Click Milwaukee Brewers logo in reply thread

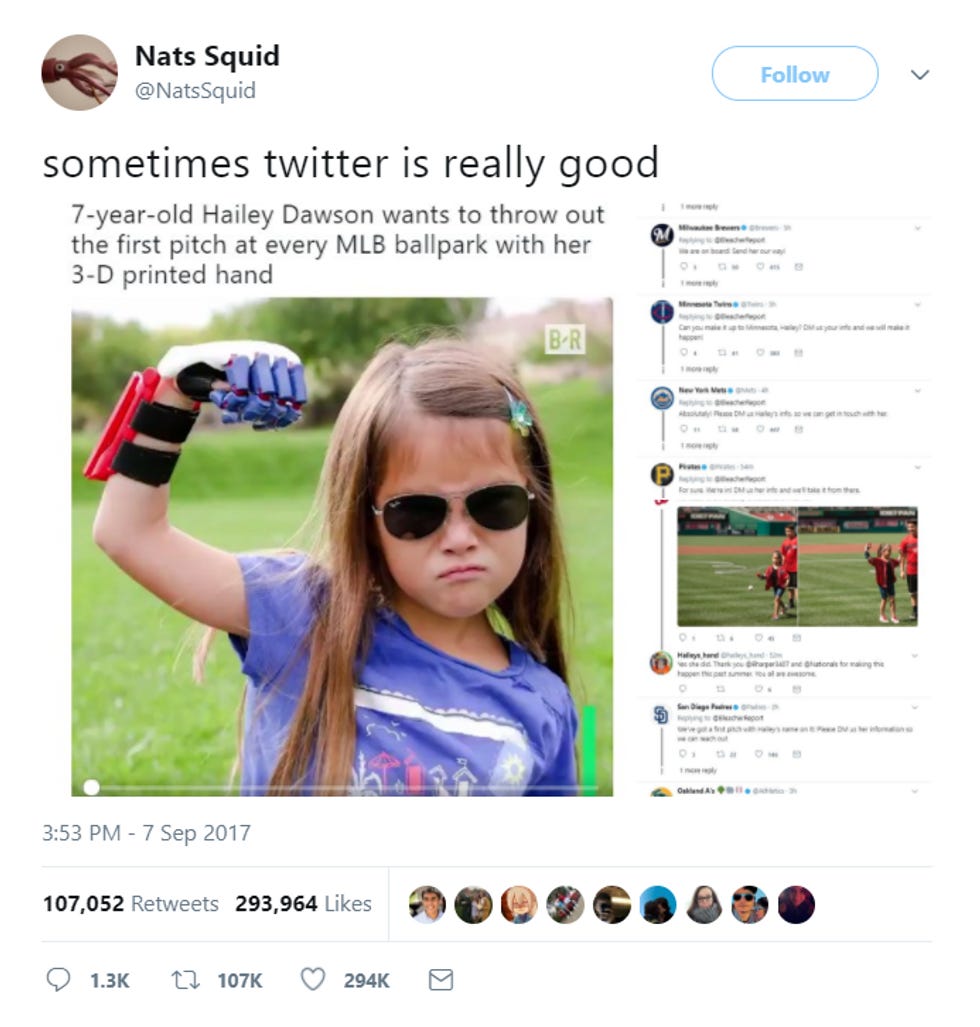pos(662,234)
